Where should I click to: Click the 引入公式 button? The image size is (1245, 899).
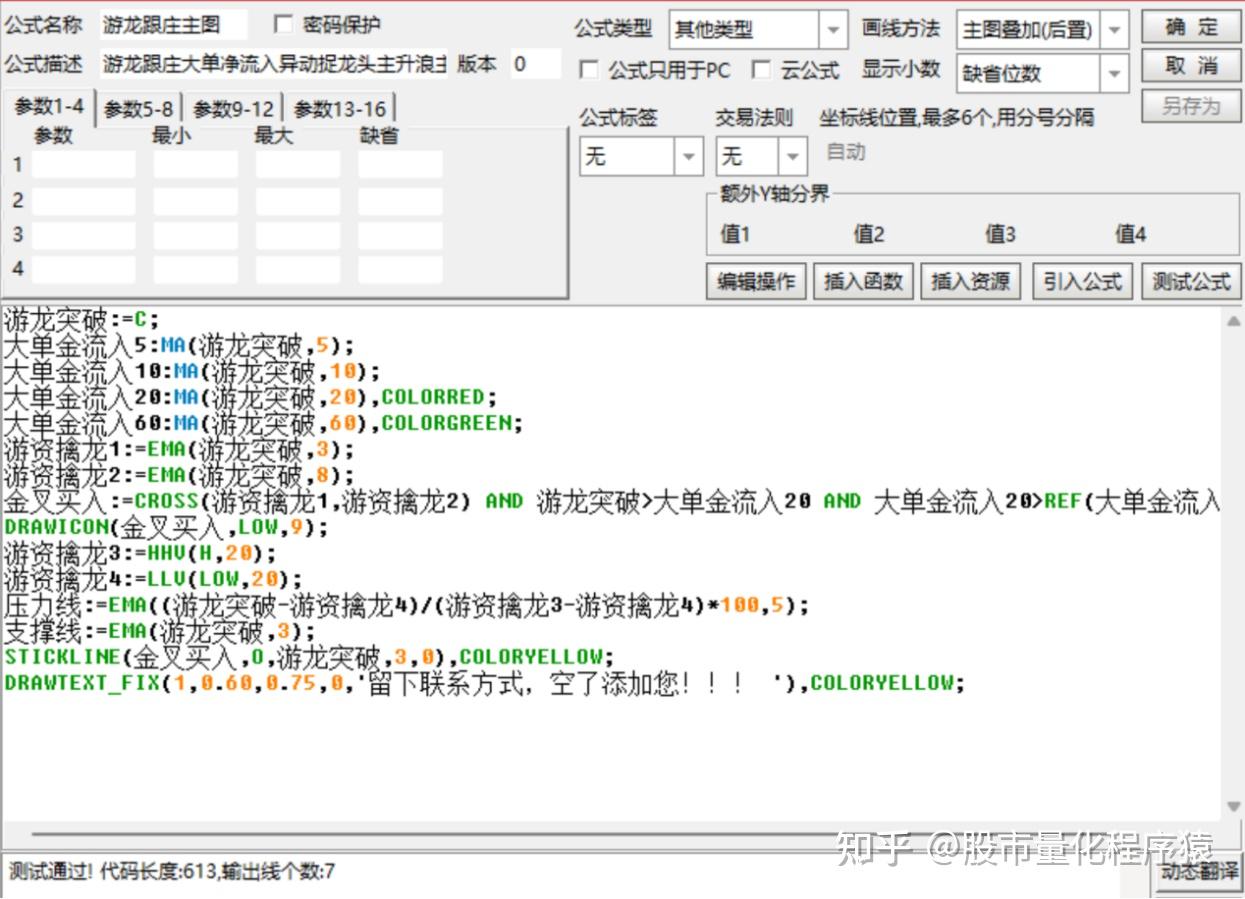pos(1083,282)
